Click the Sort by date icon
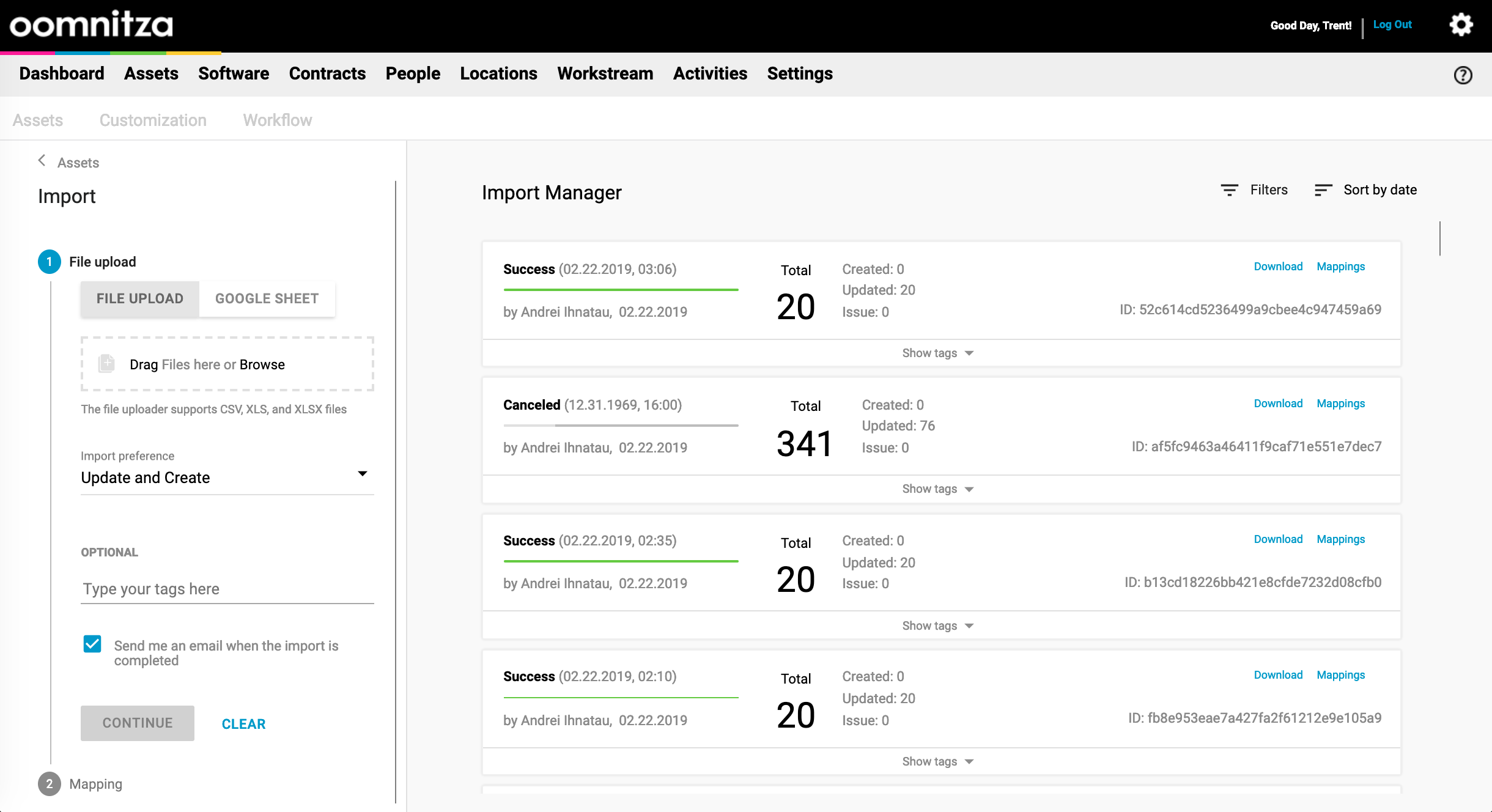This screenshot has height=812, width=1492. [x=1323, y=190]
